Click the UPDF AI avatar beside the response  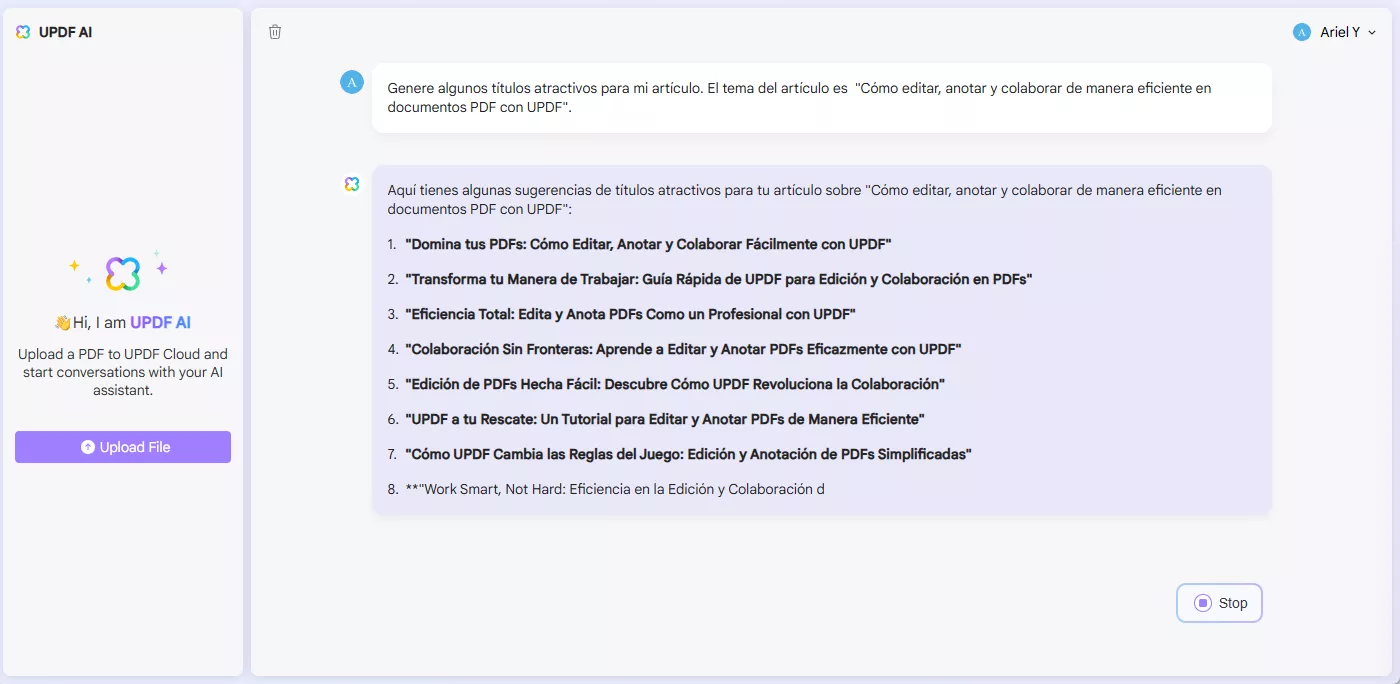(352, 184)
